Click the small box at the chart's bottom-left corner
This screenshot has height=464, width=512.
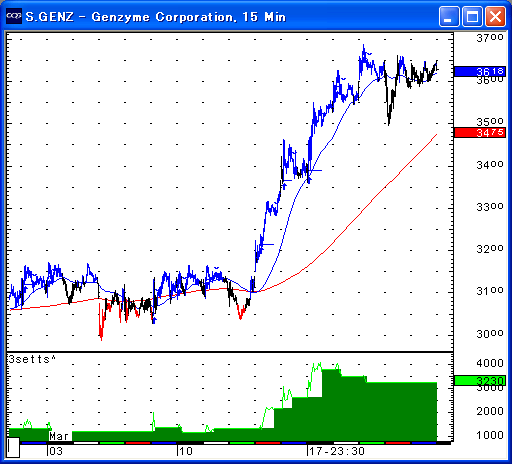pyautogui.click(x=13, y=448)
